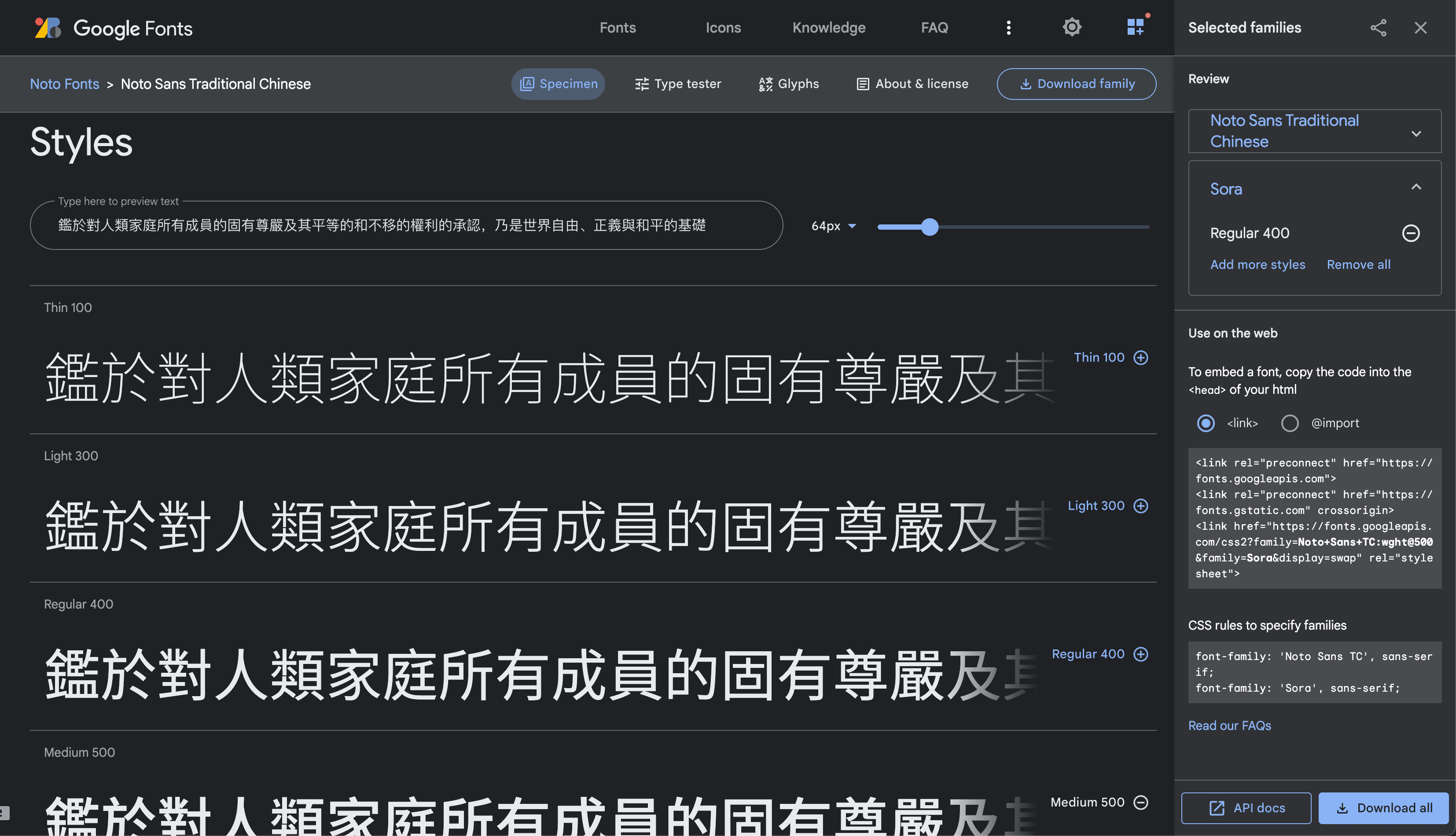Open the Knowledge nav item
The image size is (1456, 836).
pyautogui.click(x=828, y=28)
